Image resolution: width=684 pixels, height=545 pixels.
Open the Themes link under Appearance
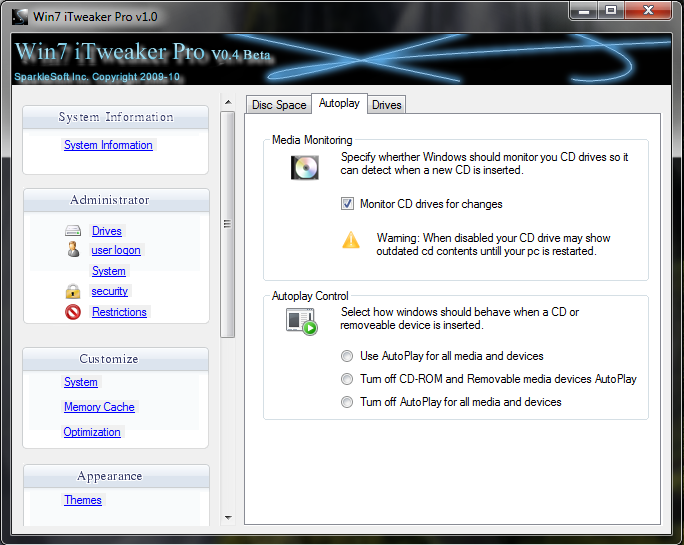[x=83, y=500]
